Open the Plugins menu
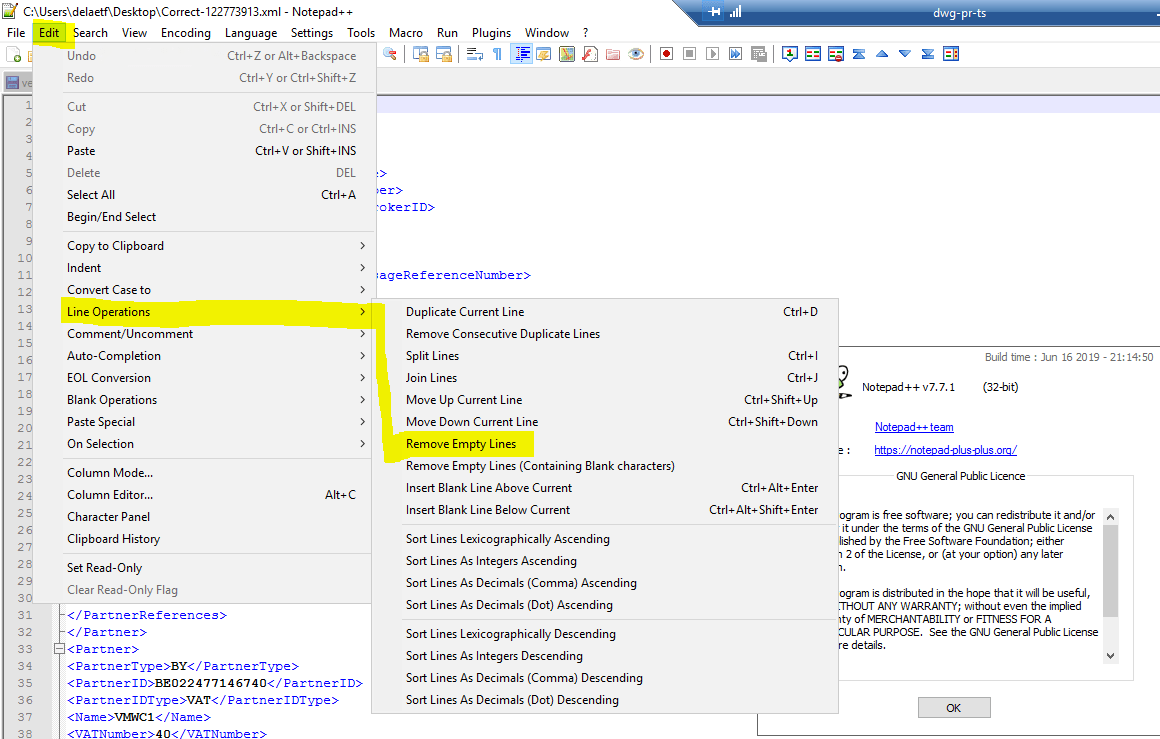 (491, 33)
